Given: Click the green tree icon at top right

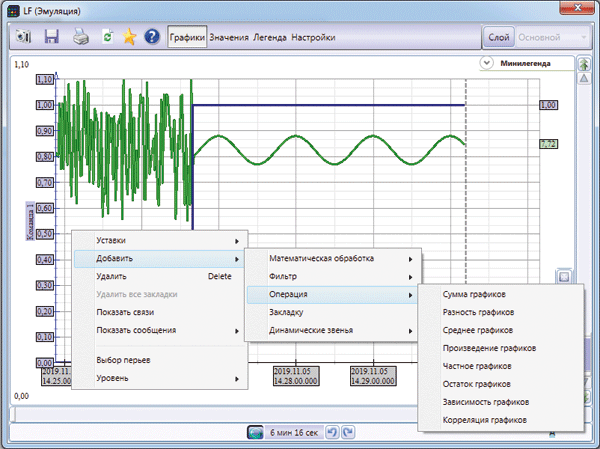Looking at the screenshot, I should click(x=584, y=64).
